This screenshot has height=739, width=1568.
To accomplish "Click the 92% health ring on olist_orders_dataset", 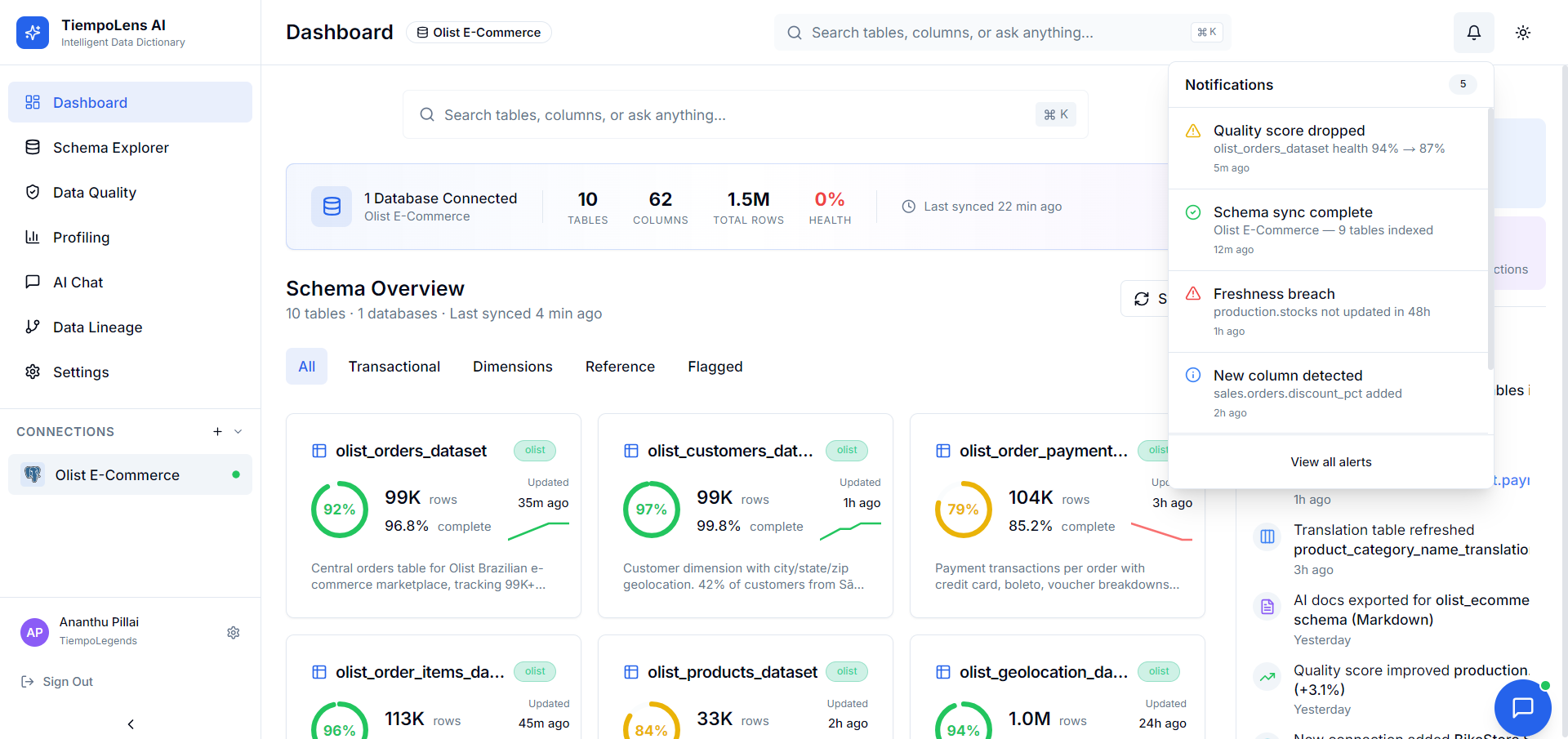I will (x=340, y=510).
